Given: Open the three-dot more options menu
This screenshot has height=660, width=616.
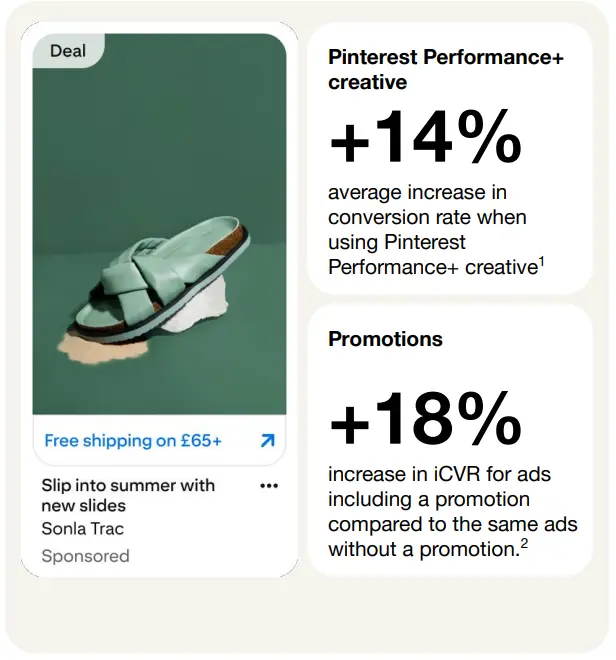Looking at the screenshot, I should pyautogui.click(x=269, y=486).
